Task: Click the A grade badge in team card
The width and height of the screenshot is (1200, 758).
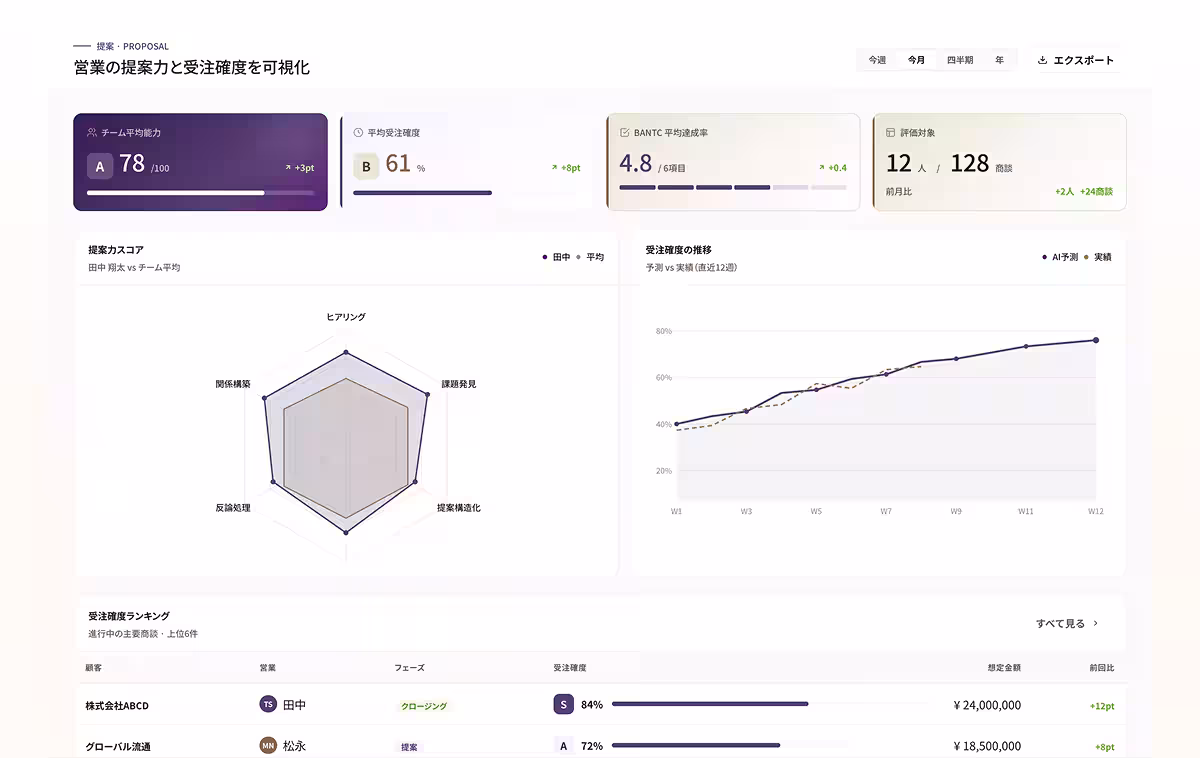Action: (x=99, y=166)
